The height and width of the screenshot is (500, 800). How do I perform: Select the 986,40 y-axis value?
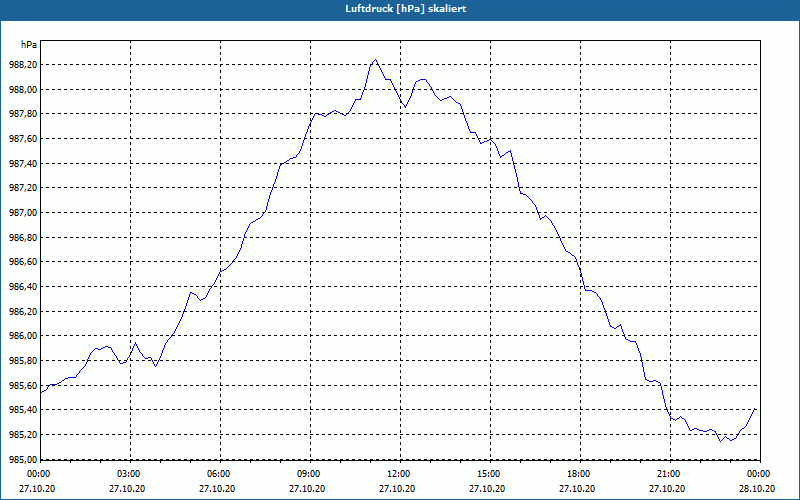[x=23, y=287]
